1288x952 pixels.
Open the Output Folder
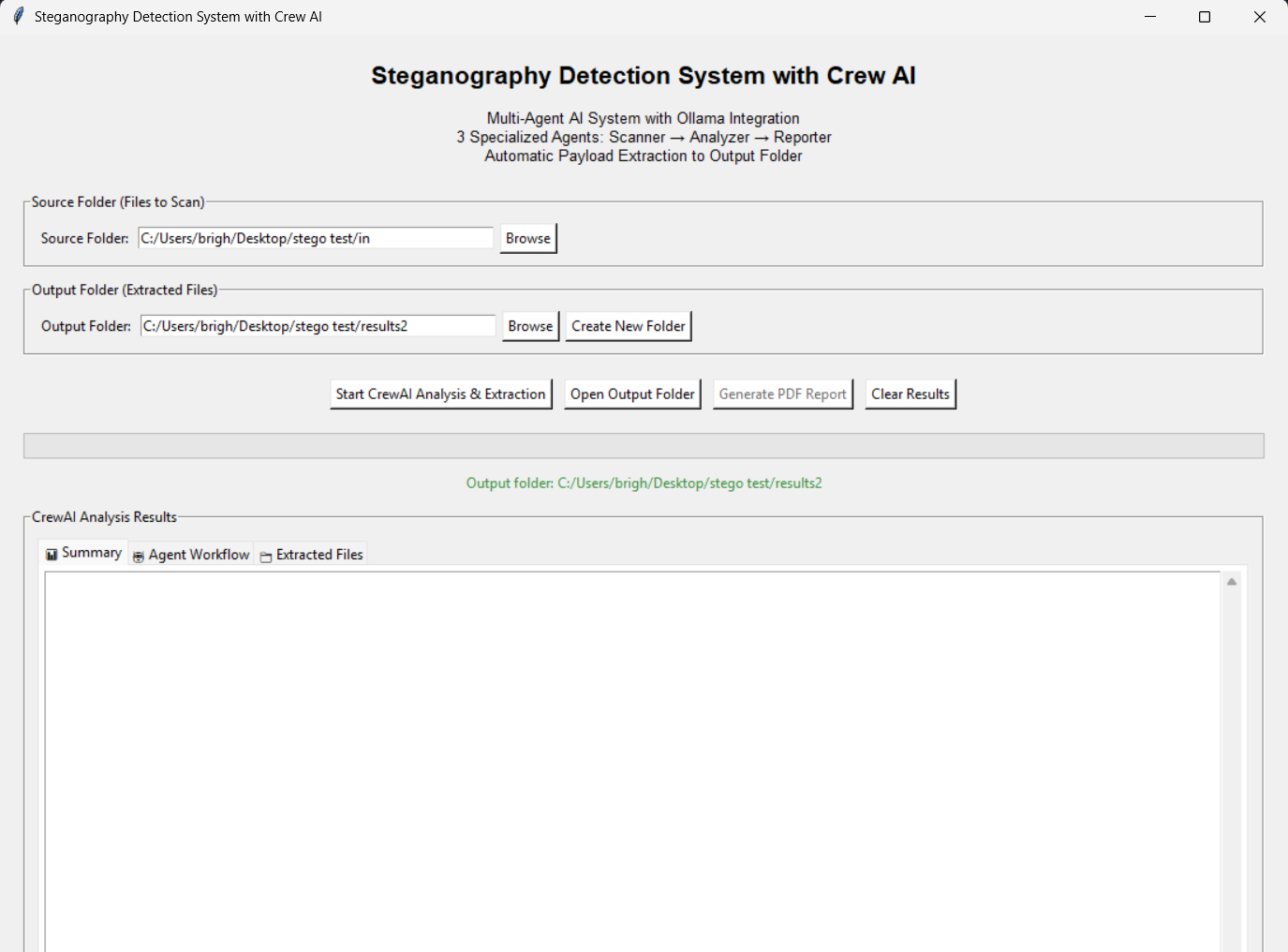click(x=632, y=394)
